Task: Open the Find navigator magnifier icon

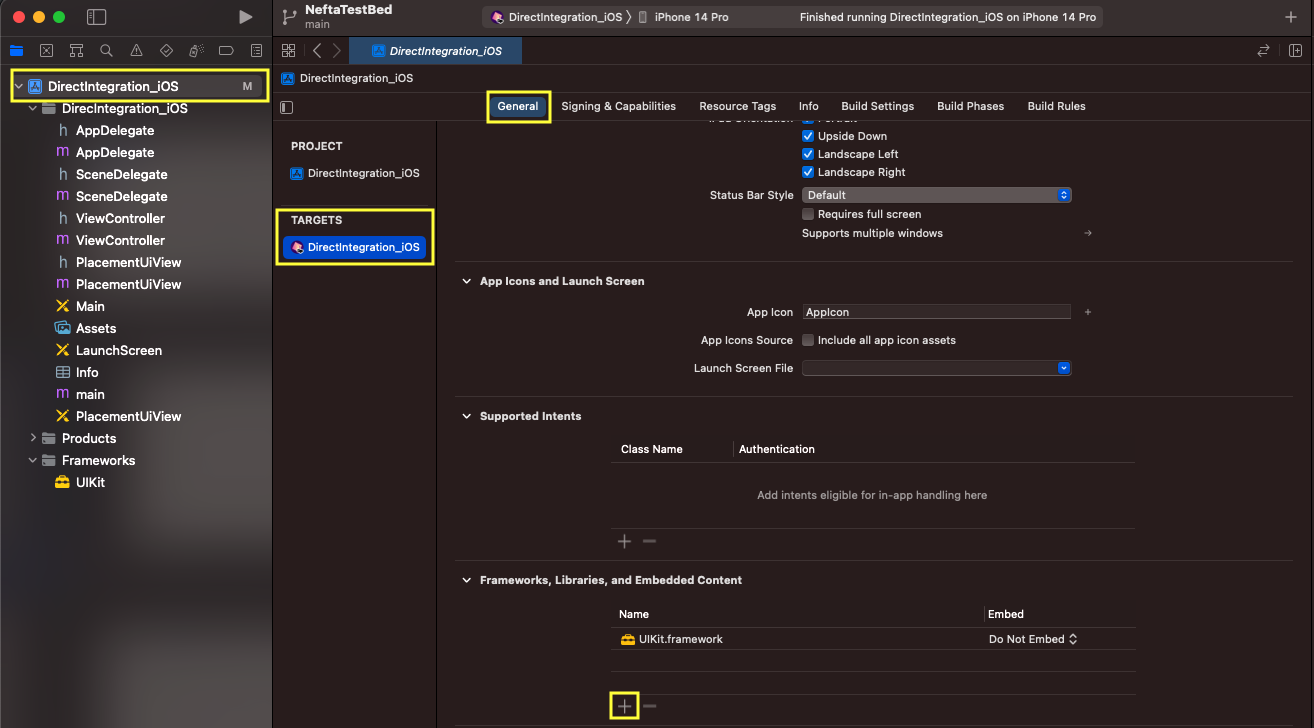Action: [x=106, y=50]
